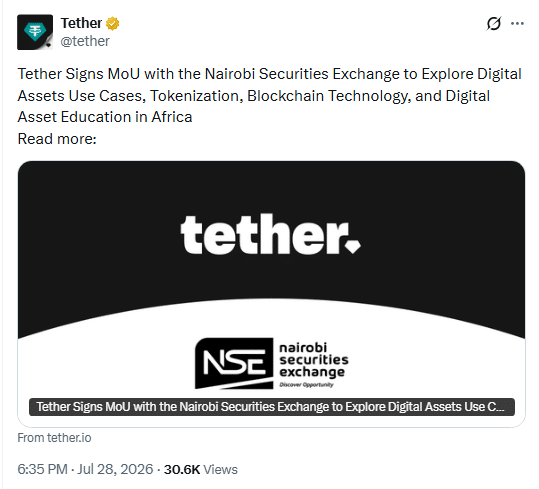Click the Jul 28, 2026 date

(x=115, y=469)
